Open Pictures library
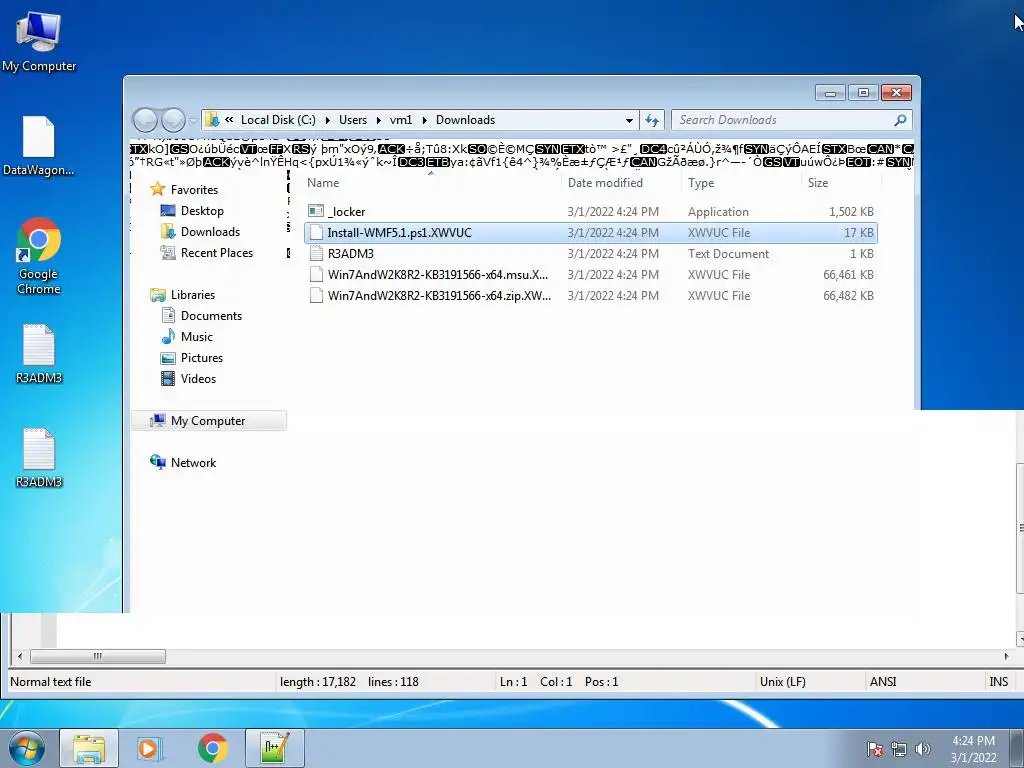 201,357
